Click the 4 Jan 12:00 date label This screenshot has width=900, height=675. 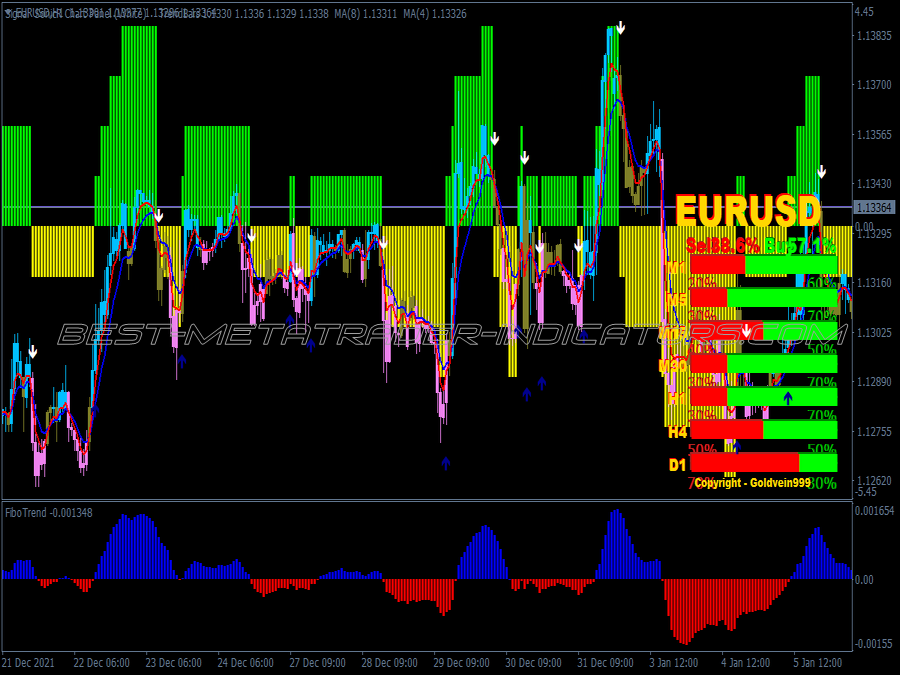point(746,663)
